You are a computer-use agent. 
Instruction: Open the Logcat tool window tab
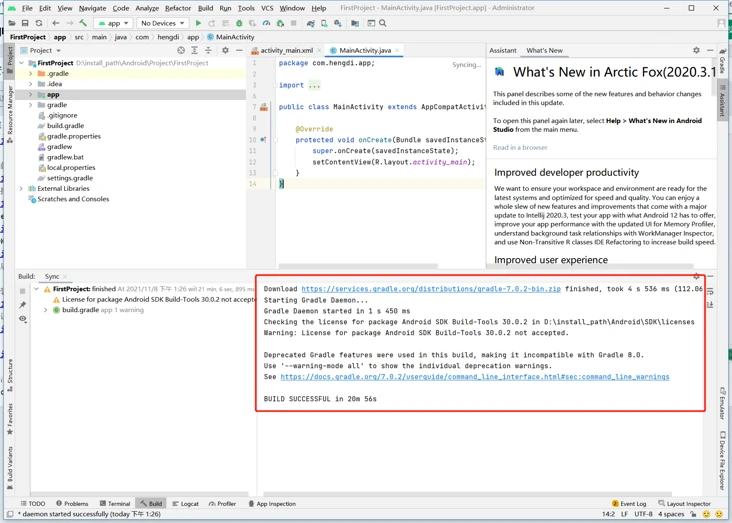click(x=185, y=503)
